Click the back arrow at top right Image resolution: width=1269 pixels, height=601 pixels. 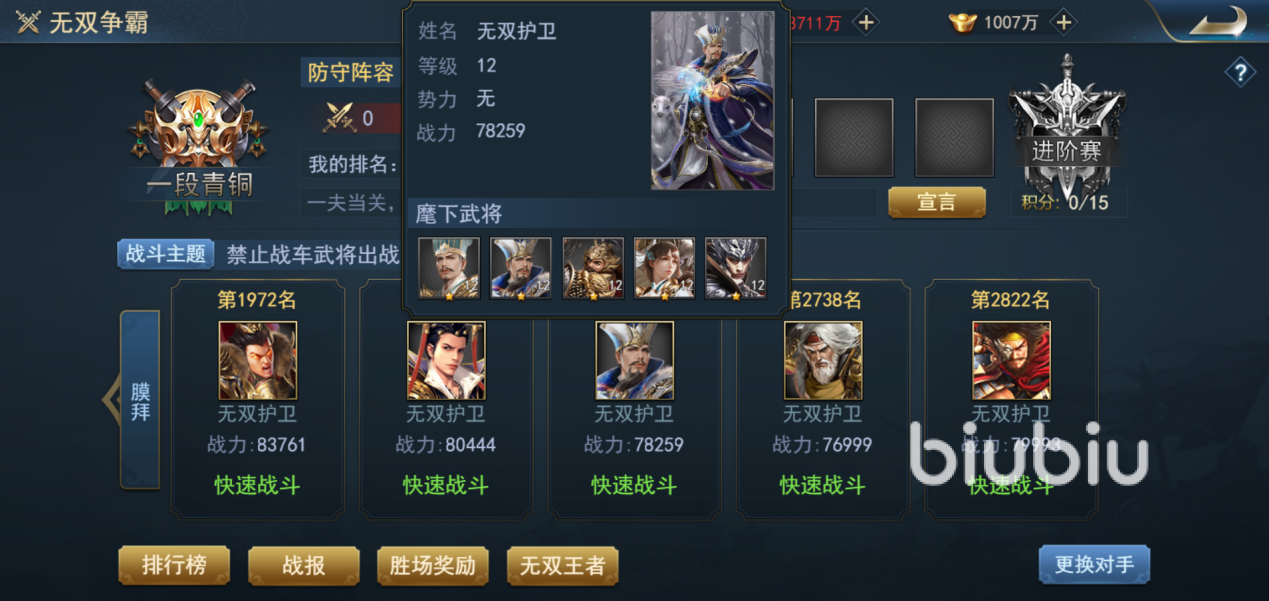click(x=1217, y=21)
